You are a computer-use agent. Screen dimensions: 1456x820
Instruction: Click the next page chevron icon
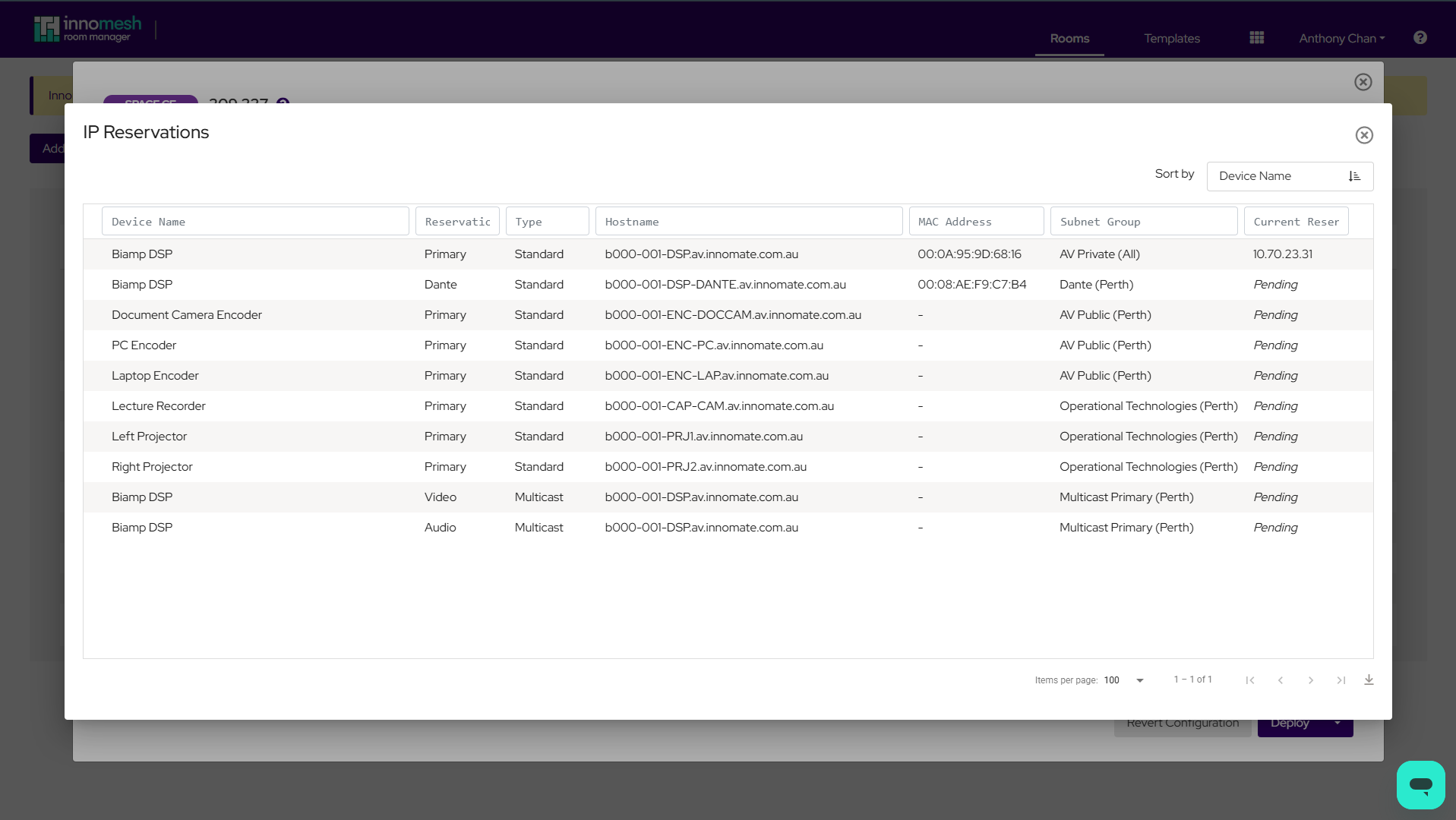pyautogui.click(x=1311, y=680)
